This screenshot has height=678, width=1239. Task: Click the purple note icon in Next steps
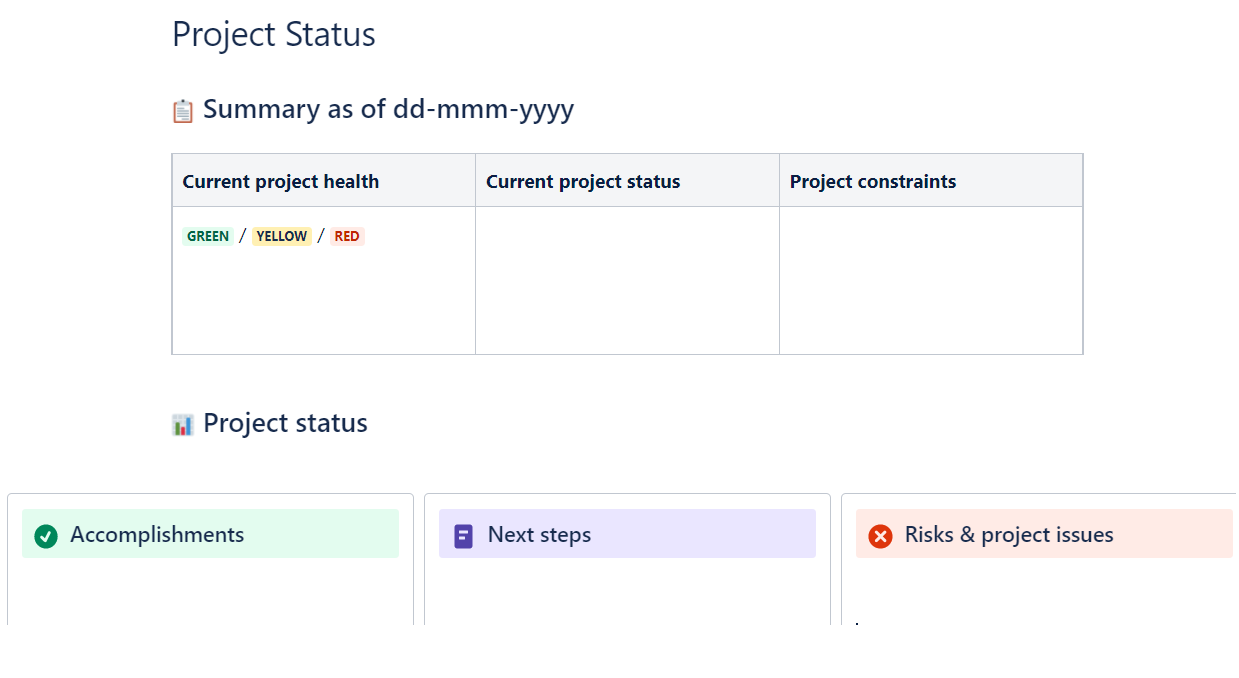[463, 536]
